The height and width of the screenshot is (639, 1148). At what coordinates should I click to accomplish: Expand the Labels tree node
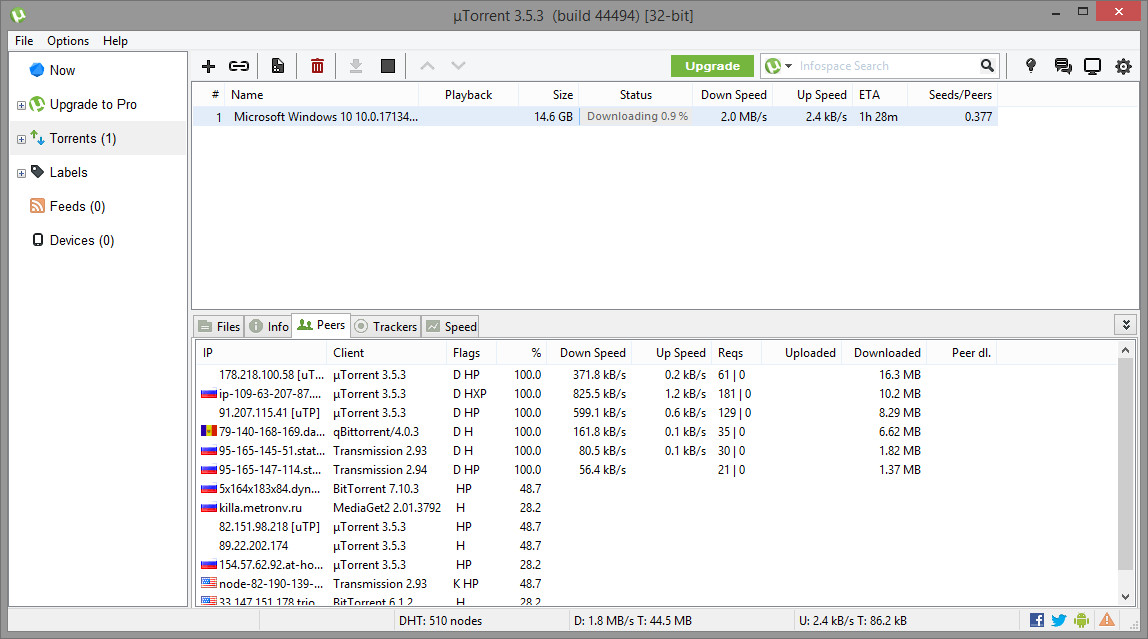[x=21, y=173]
